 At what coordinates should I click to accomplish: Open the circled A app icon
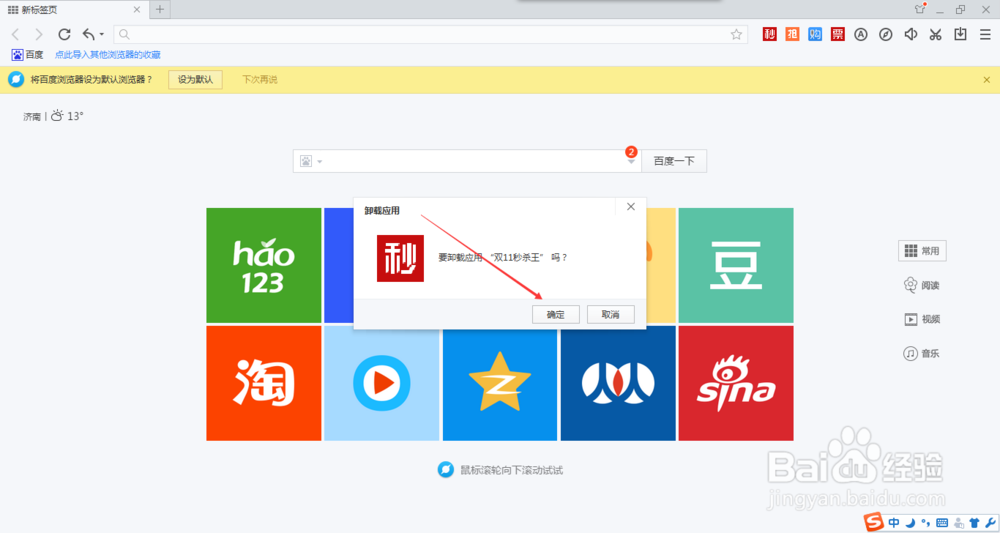pyautogui.click(x=861, y=34)
